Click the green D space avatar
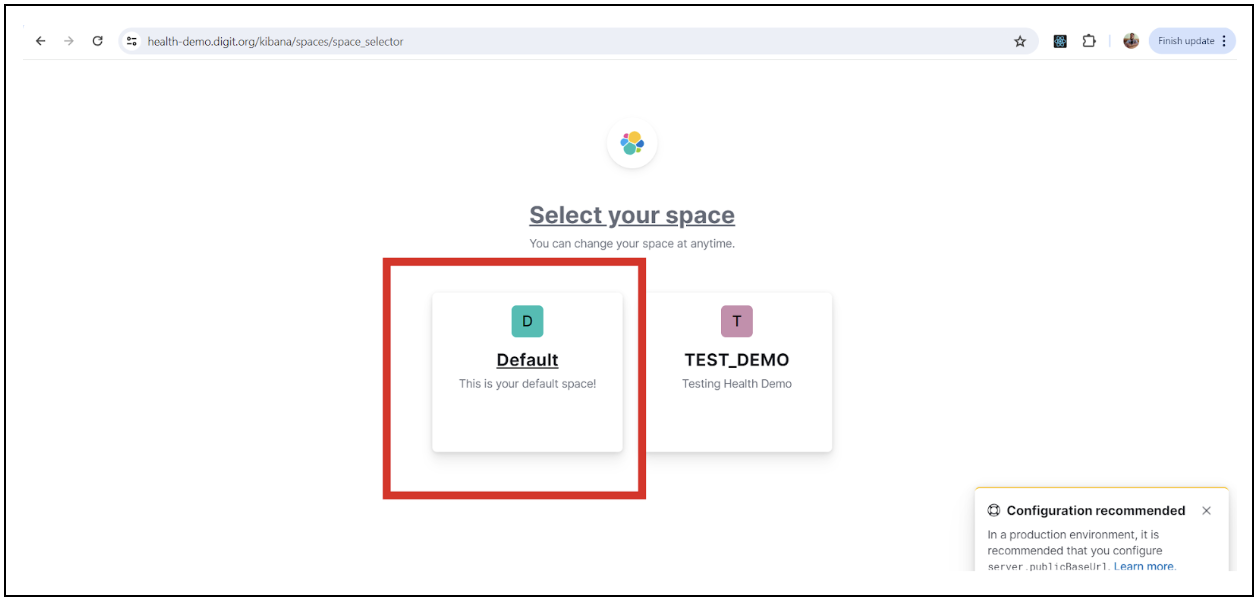 527,321
